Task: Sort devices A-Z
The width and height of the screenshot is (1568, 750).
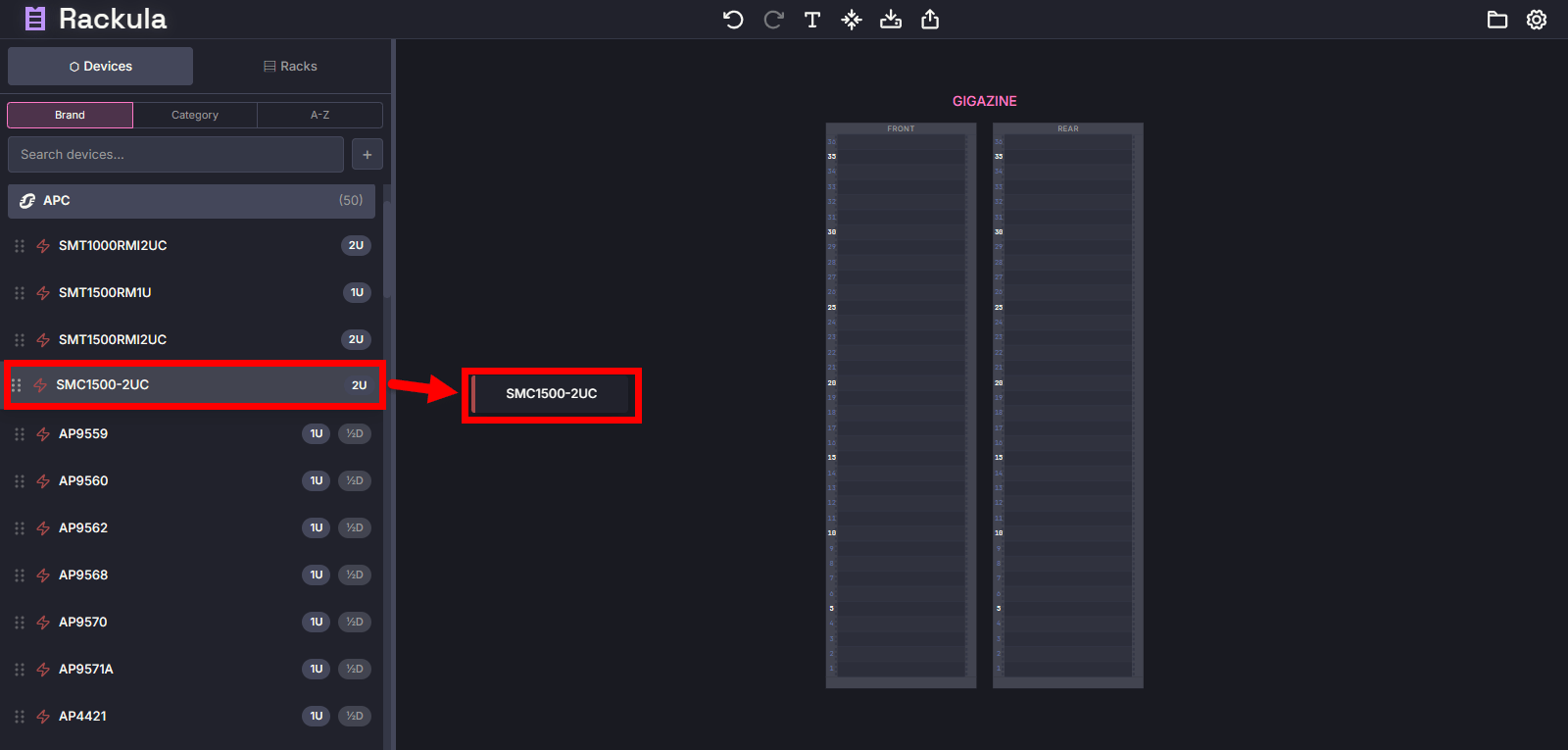Action: (x=319, y=115)
